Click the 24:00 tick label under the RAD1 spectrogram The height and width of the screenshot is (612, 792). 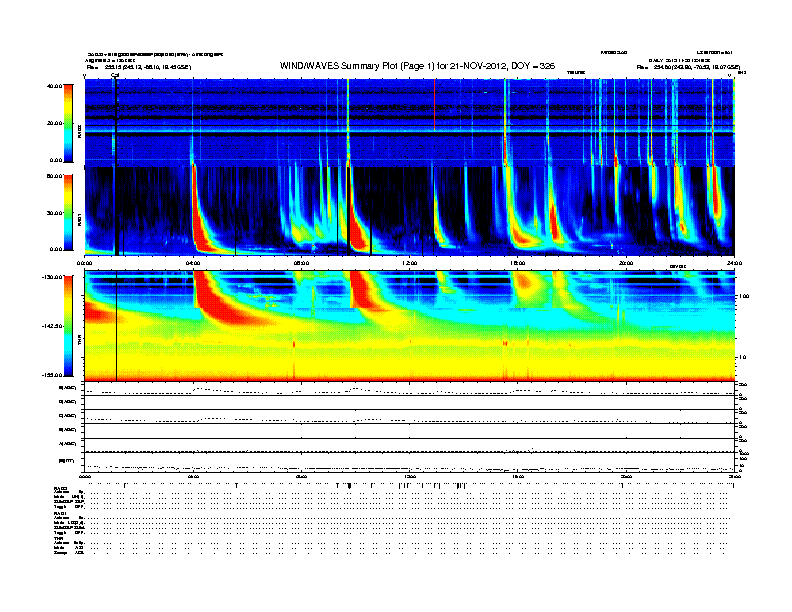[x=734, y=263]
